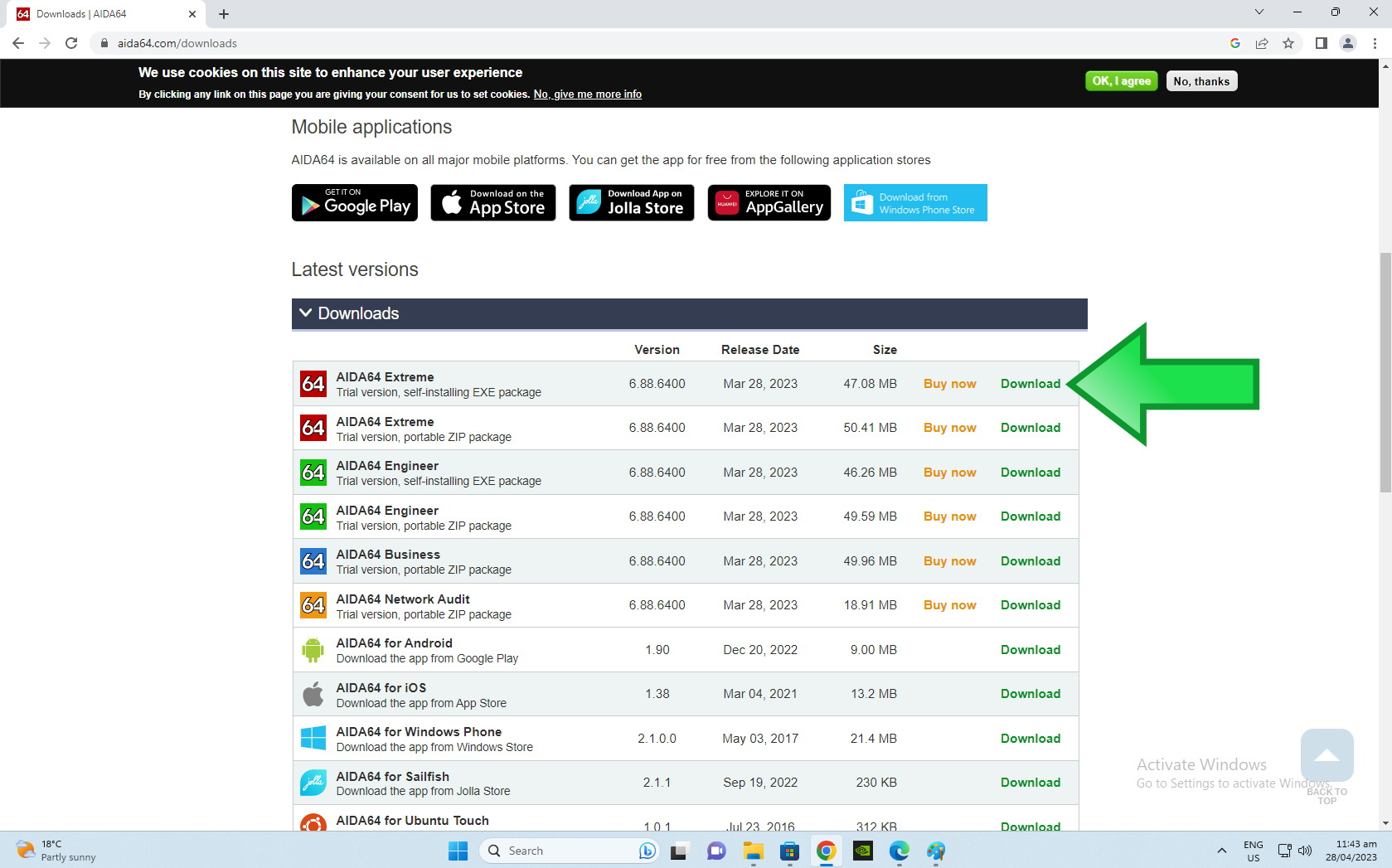This screenshot has height=868, width=1392.
Task: Open the Apple App Store badge
Action: click(493, 203)
